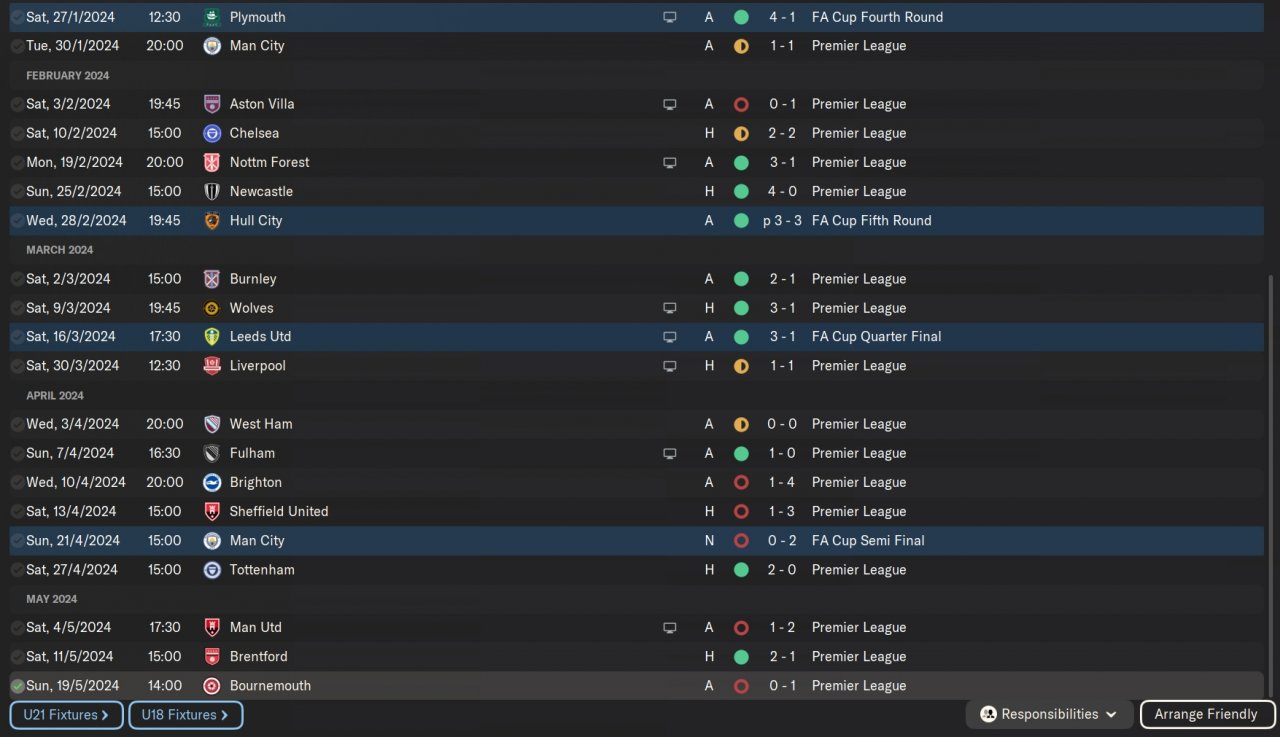
Task: Open the Responsibilities dropdown
Action: [x=1050, y=714]
